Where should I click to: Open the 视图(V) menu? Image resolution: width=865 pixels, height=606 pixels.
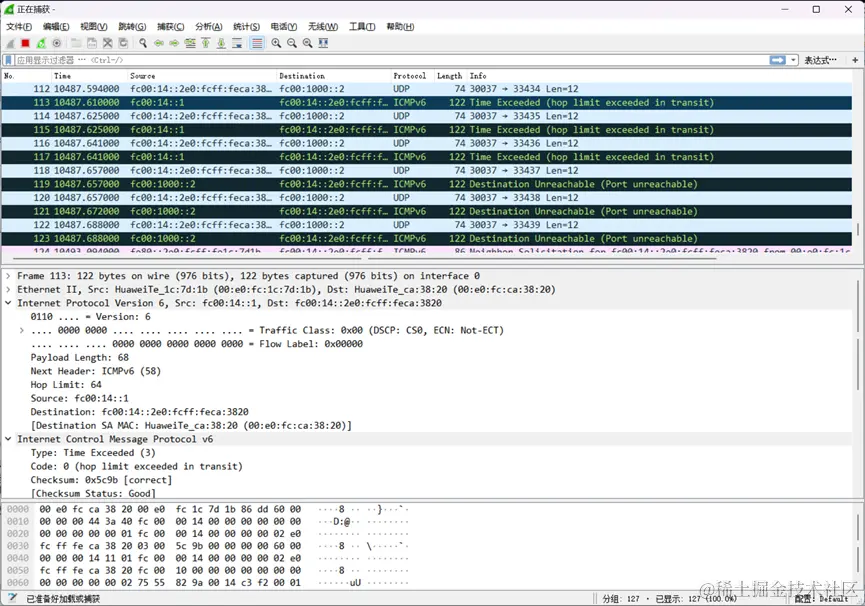(94, 26)
